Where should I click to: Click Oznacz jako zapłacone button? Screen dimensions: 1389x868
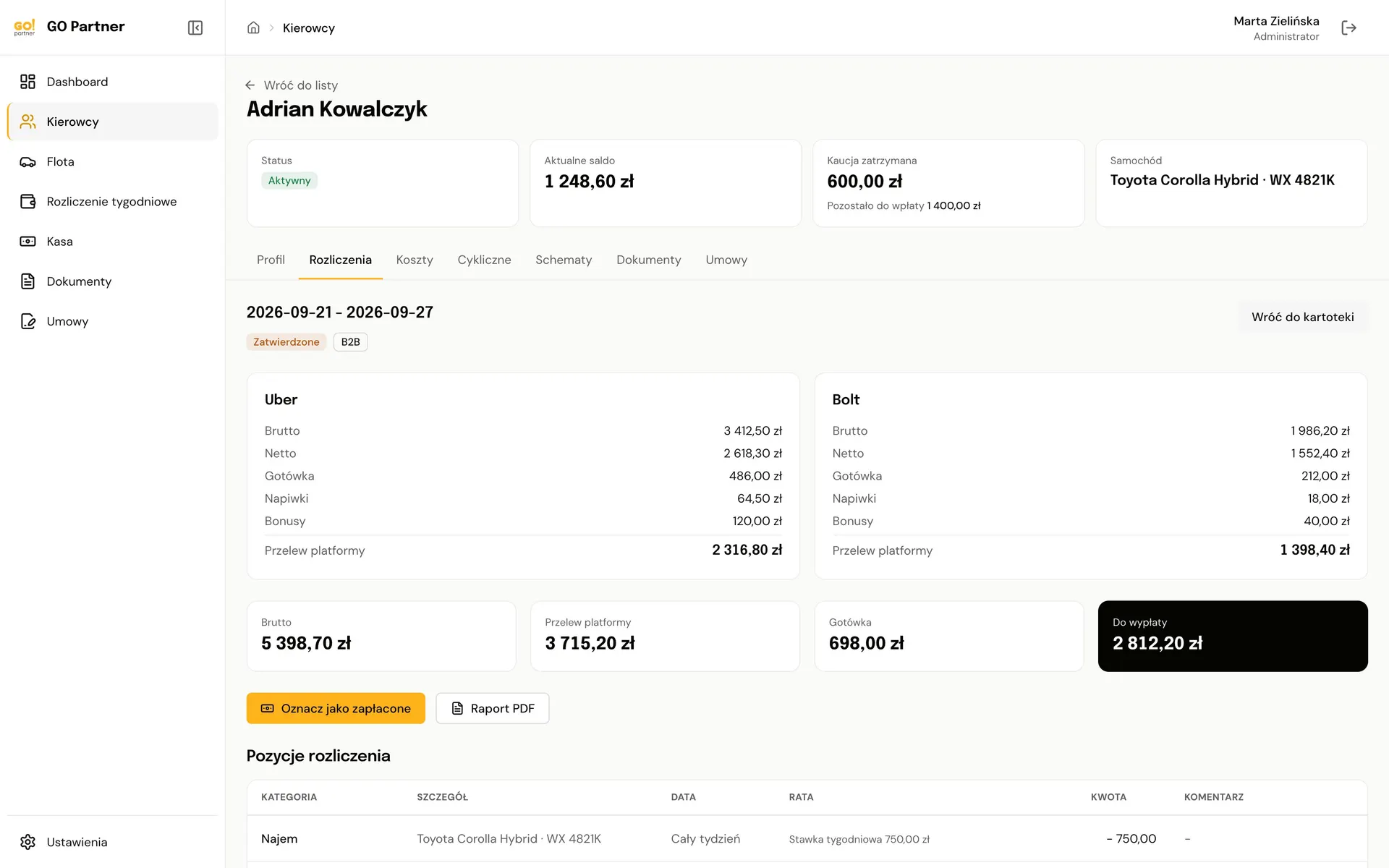336,708
